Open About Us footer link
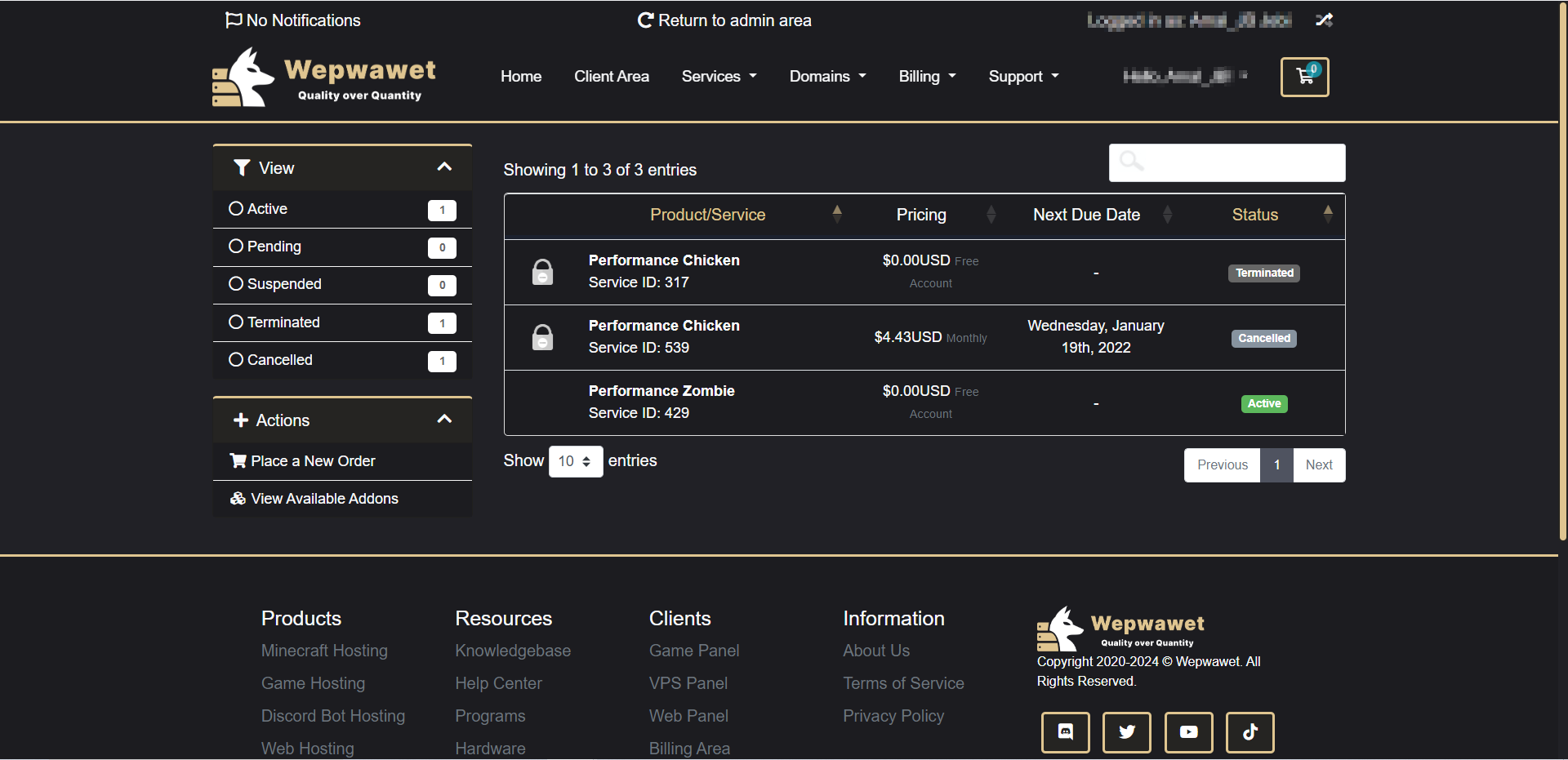The height and width of the screenshot is (760, 1568). point(876,651)
